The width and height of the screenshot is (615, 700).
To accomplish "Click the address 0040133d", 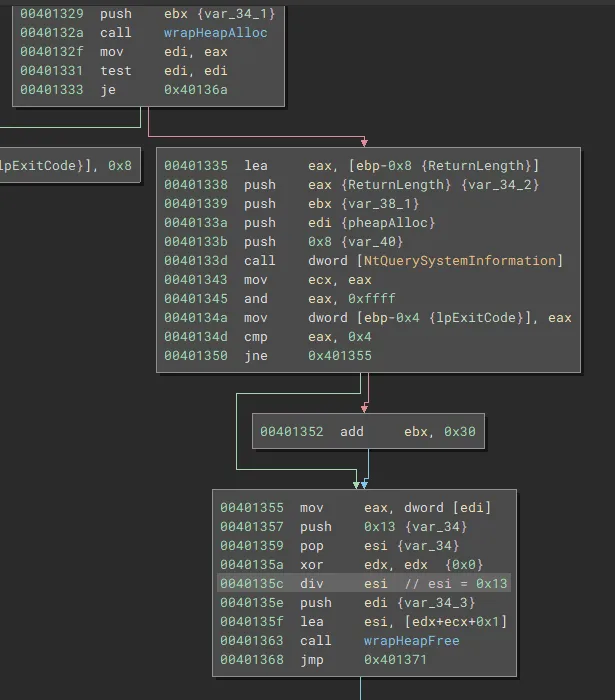I will coord(195,260).
